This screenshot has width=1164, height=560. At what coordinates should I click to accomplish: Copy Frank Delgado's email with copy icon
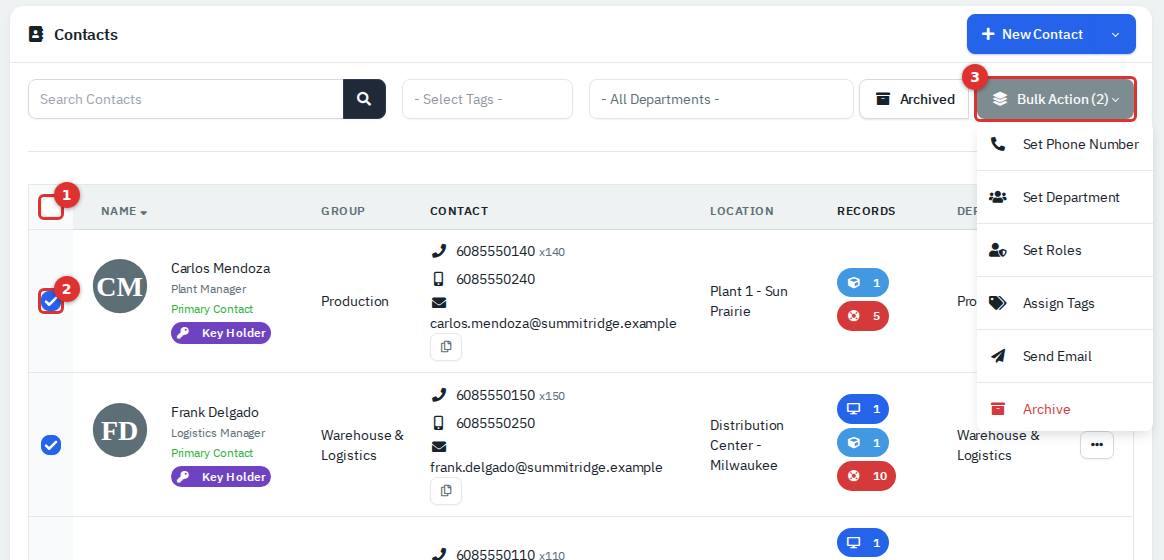[445, 491]
